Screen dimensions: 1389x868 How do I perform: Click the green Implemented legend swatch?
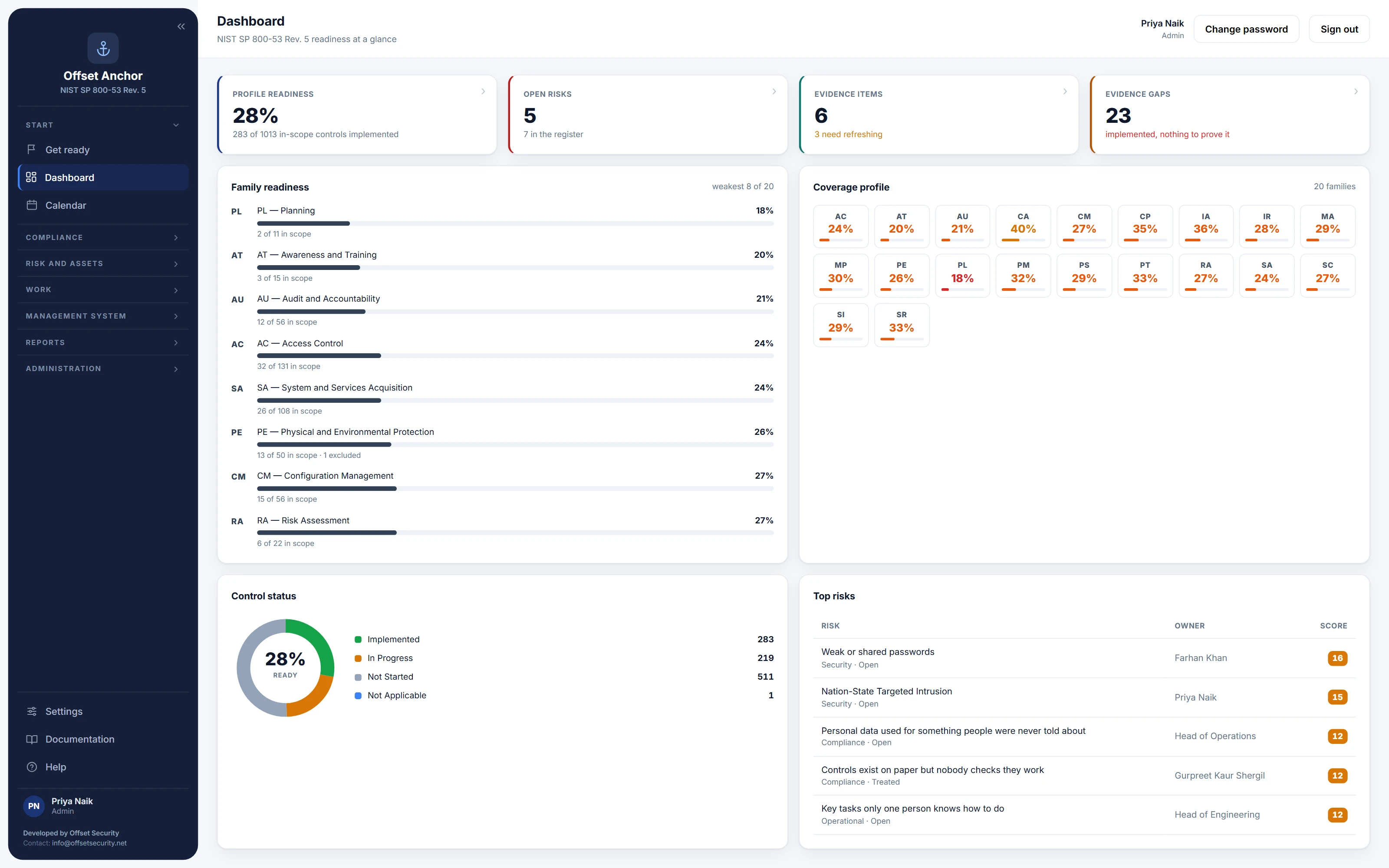358,640
